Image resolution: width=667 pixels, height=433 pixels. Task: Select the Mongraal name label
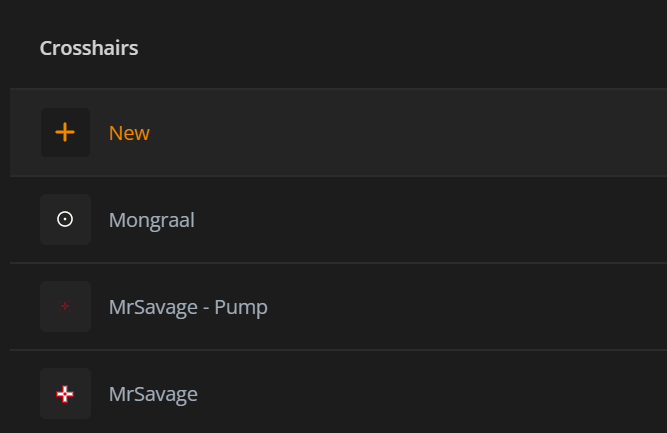coord(151,220)
